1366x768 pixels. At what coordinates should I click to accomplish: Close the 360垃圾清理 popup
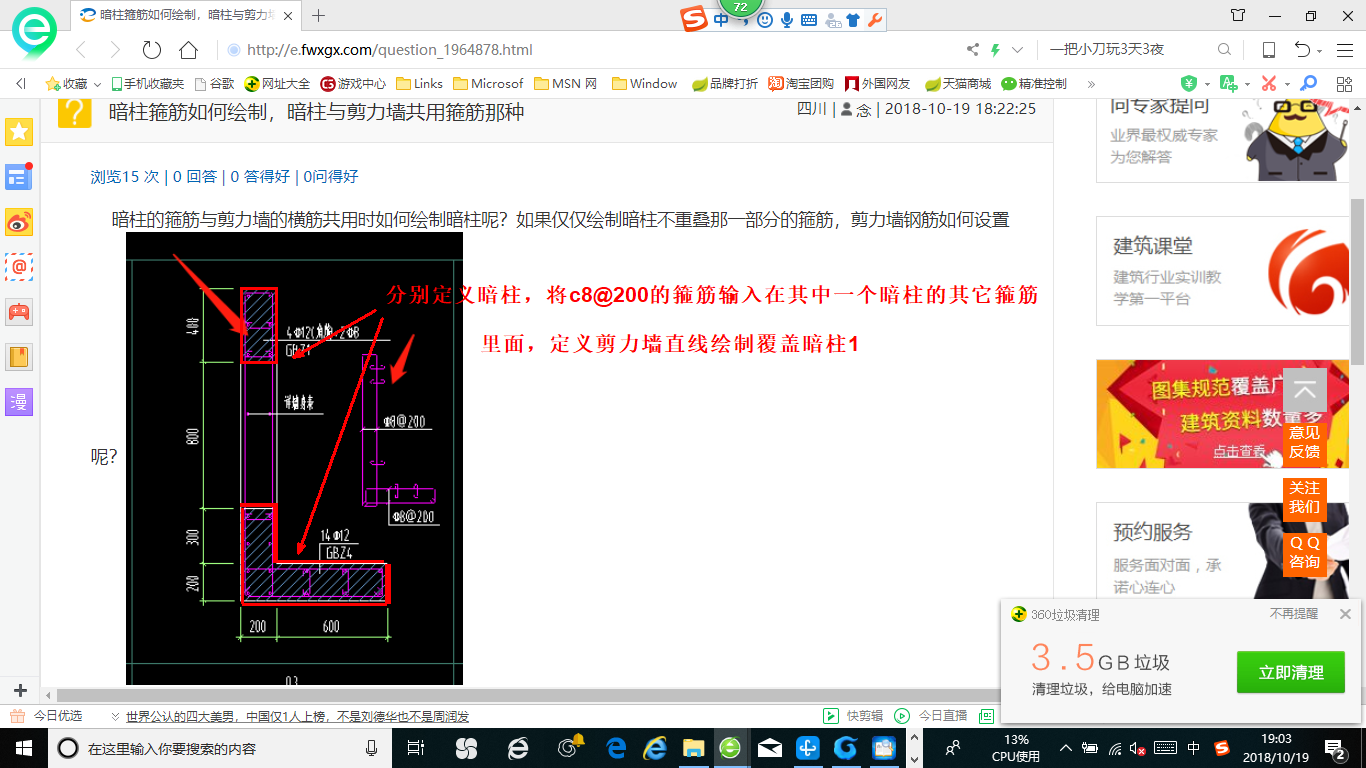(1345, 614)
